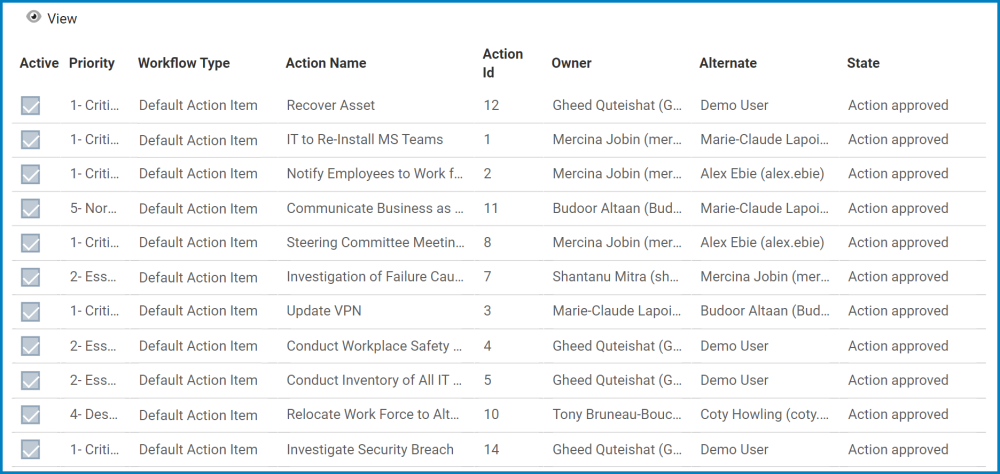Select the Steering Committee Meeting action

(375, 242)
